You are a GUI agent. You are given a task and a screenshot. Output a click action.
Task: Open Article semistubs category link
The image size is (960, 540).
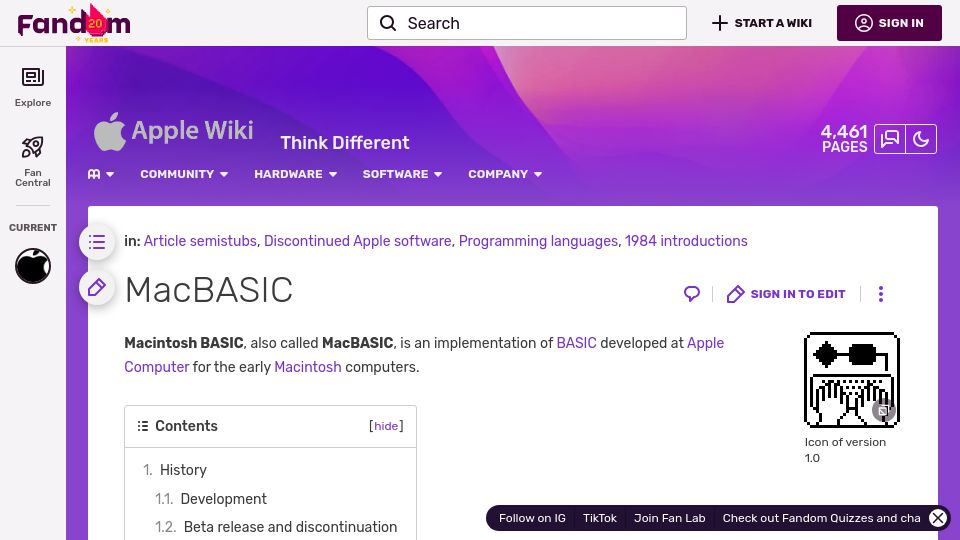point(200,241)
